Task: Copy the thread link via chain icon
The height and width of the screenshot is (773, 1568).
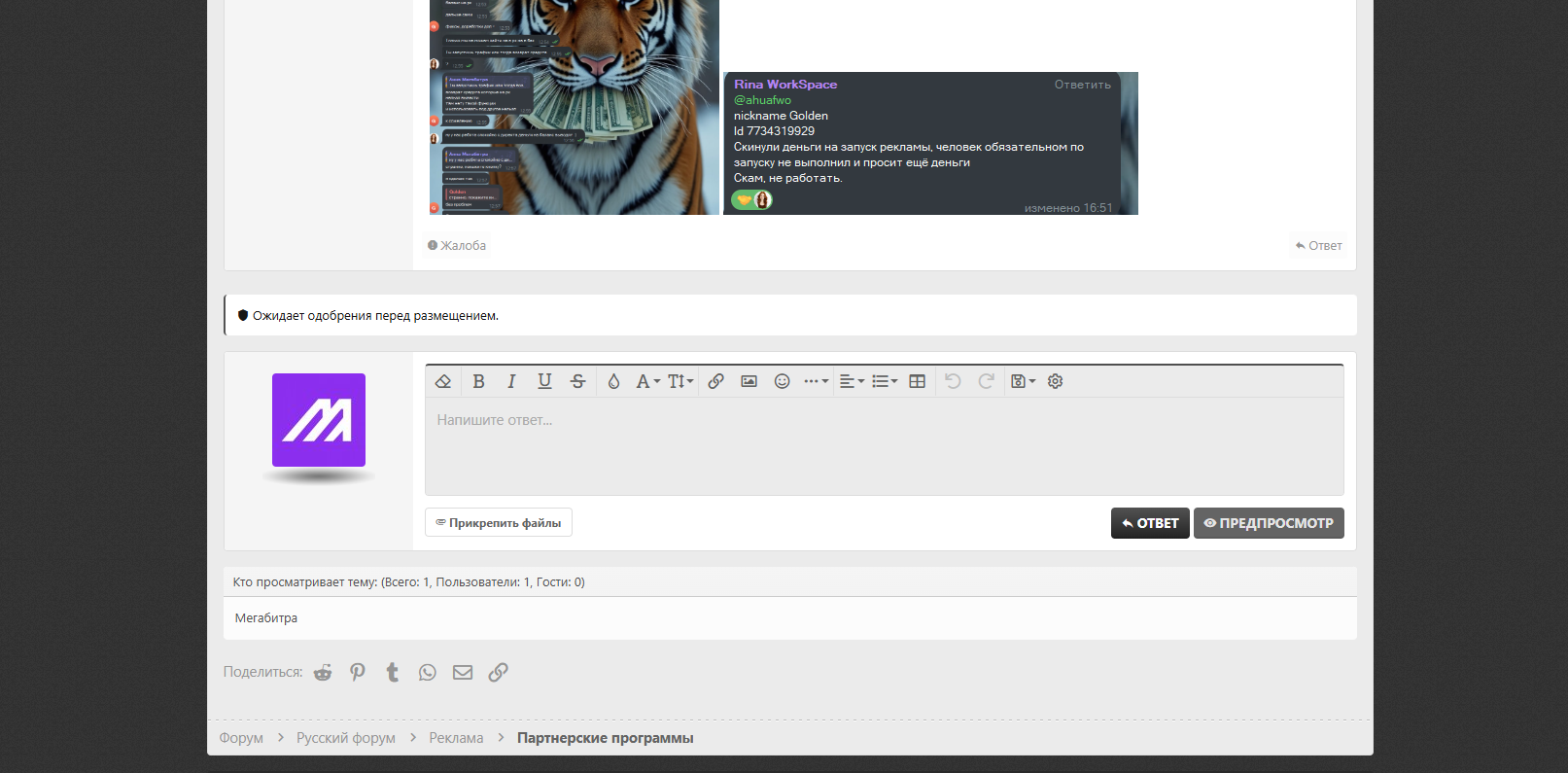Action: [498, 672]
